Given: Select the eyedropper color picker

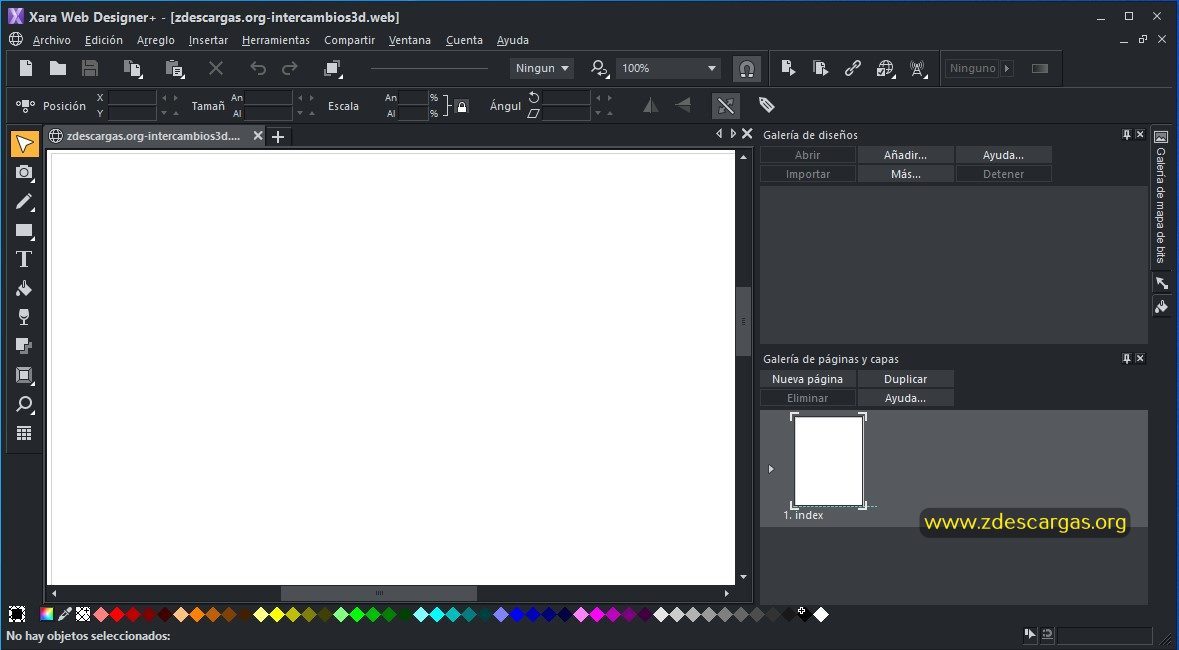Looking at the screenshot, I should pyautogui.click(x=65, y=615).
